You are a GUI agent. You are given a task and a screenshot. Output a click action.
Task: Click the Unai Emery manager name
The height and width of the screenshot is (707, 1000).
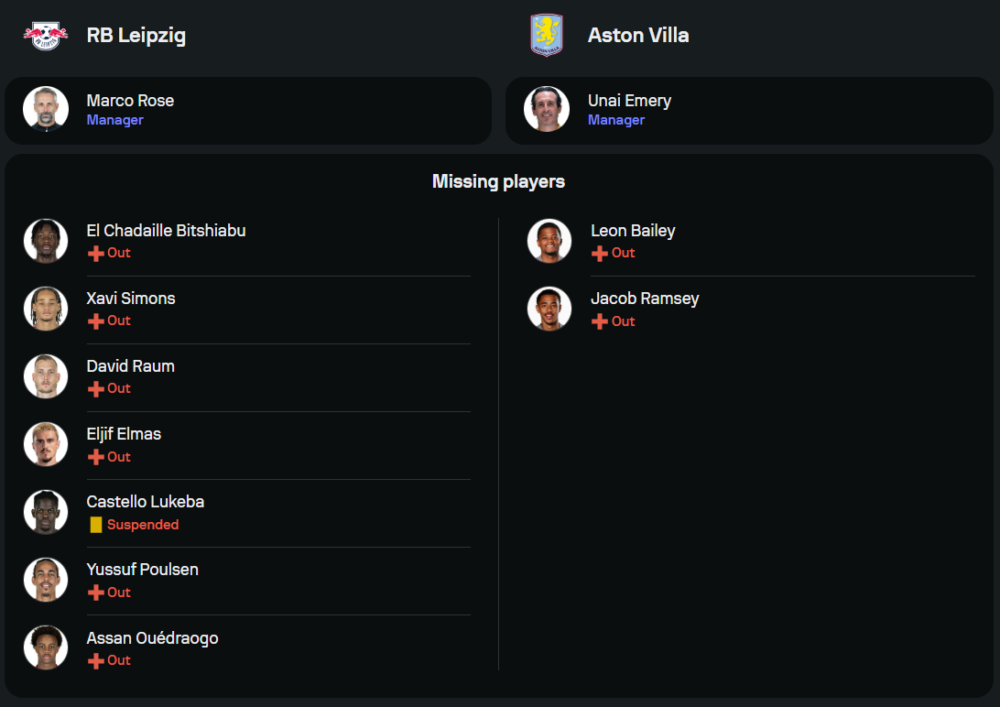point(629,101)
